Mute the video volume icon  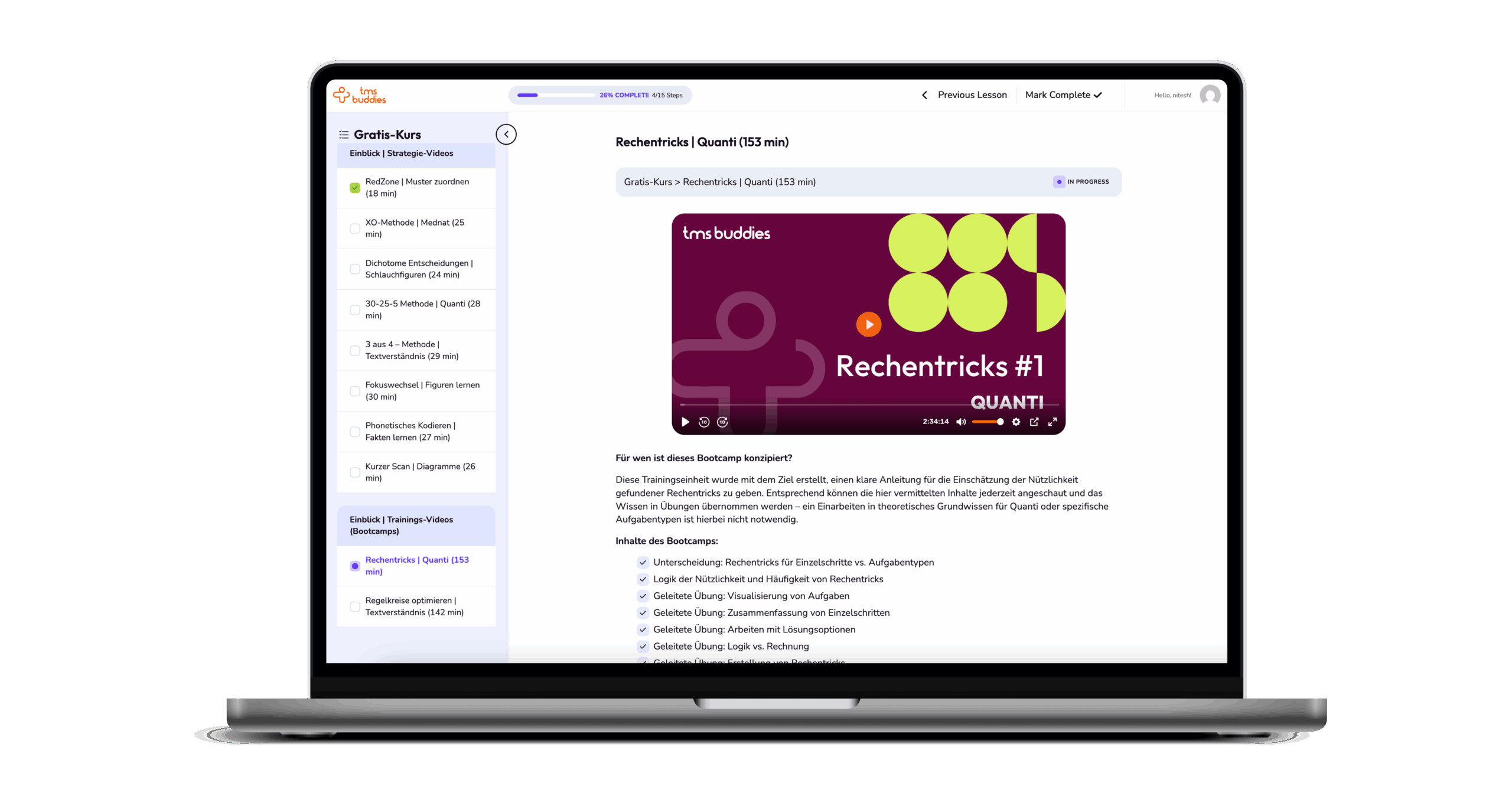tap(961, 422)
